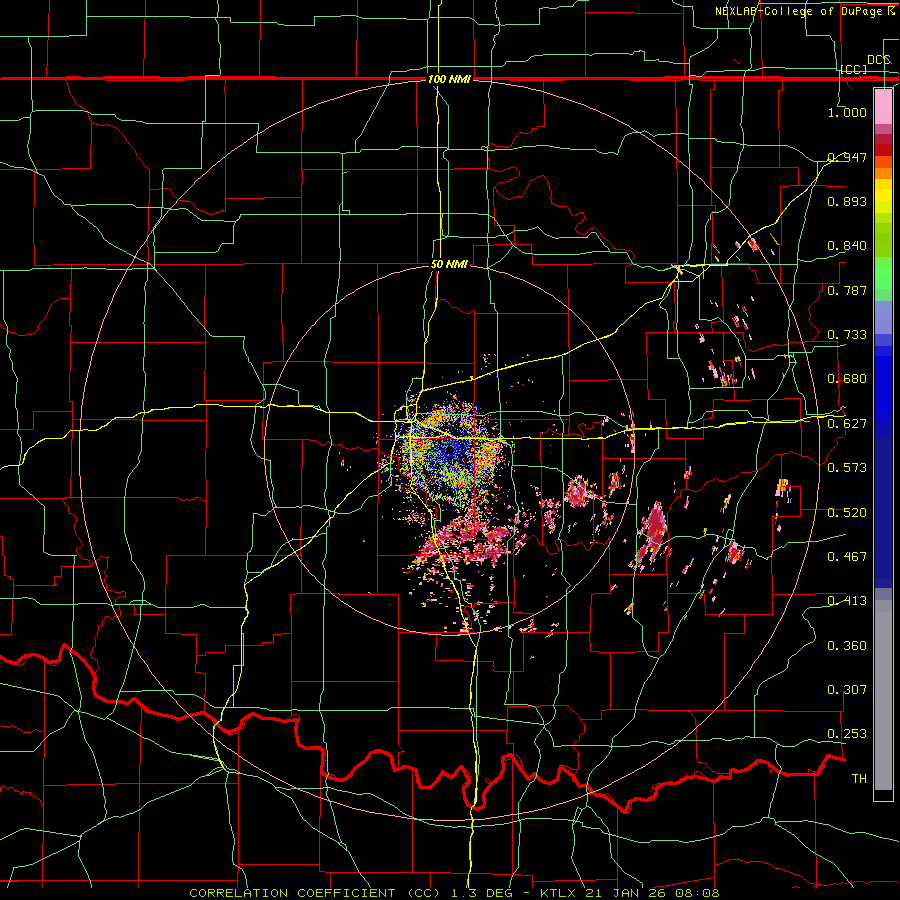
Task: Click the 0.733 scale value
Action: click(x=847, y=334)
